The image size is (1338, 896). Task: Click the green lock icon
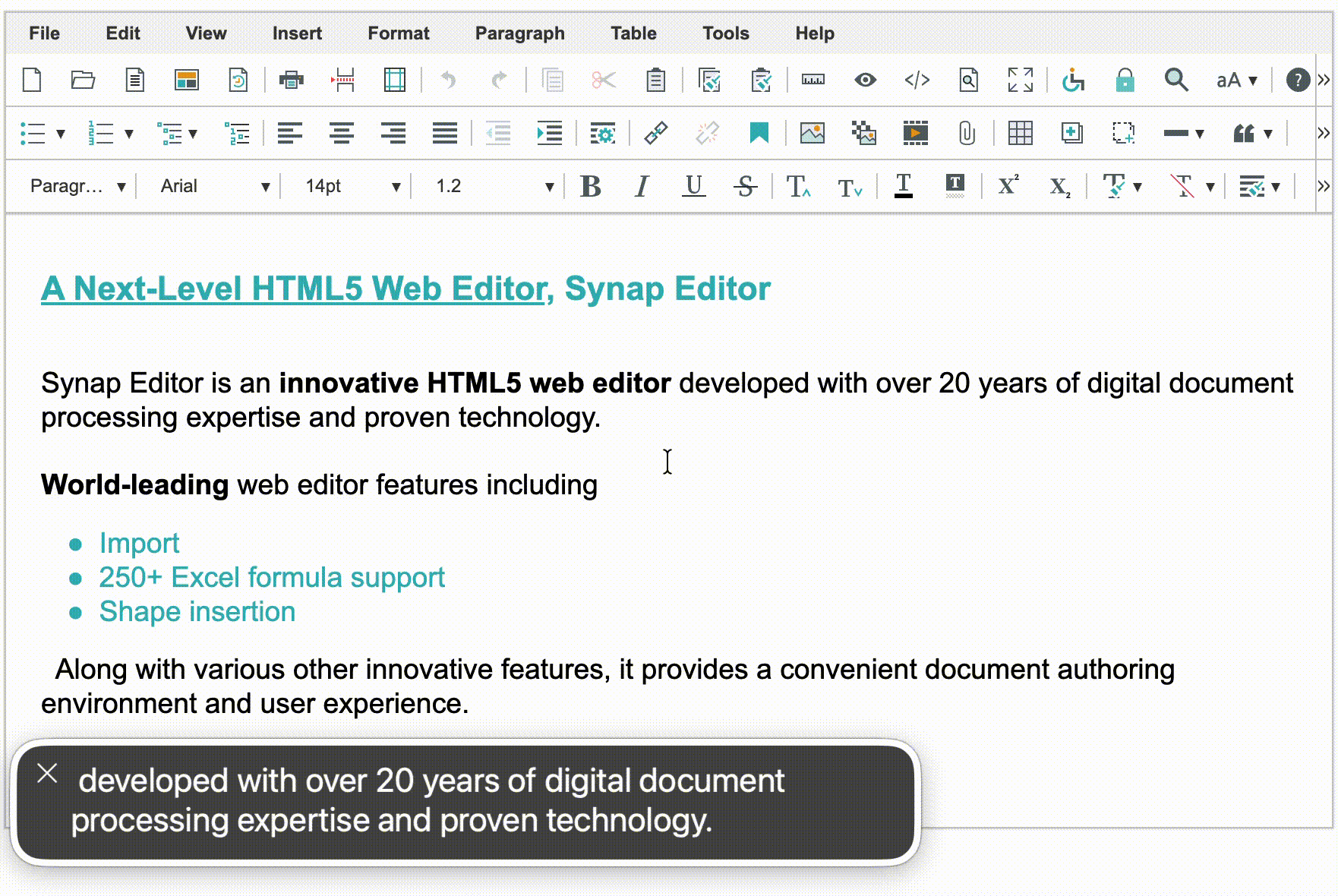coord(1125,80)
